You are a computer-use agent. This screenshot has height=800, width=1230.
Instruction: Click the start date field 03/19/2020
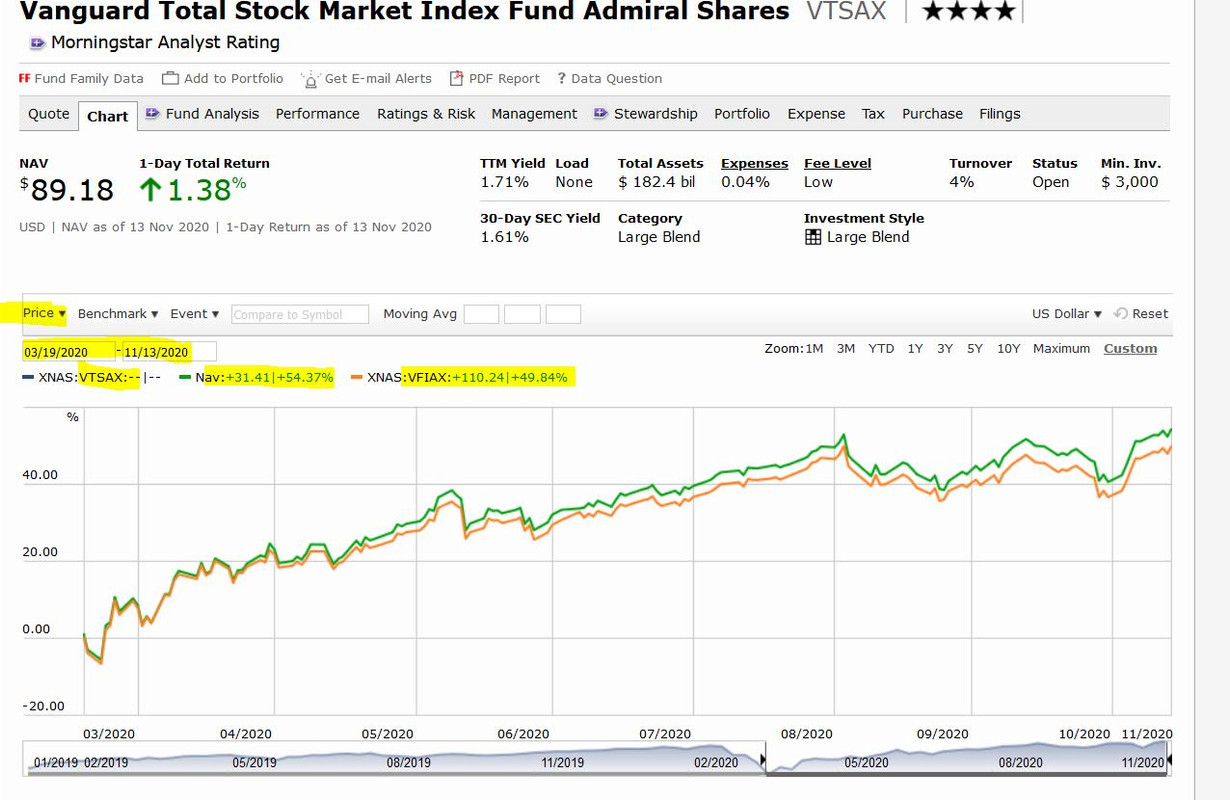point(69,351)
